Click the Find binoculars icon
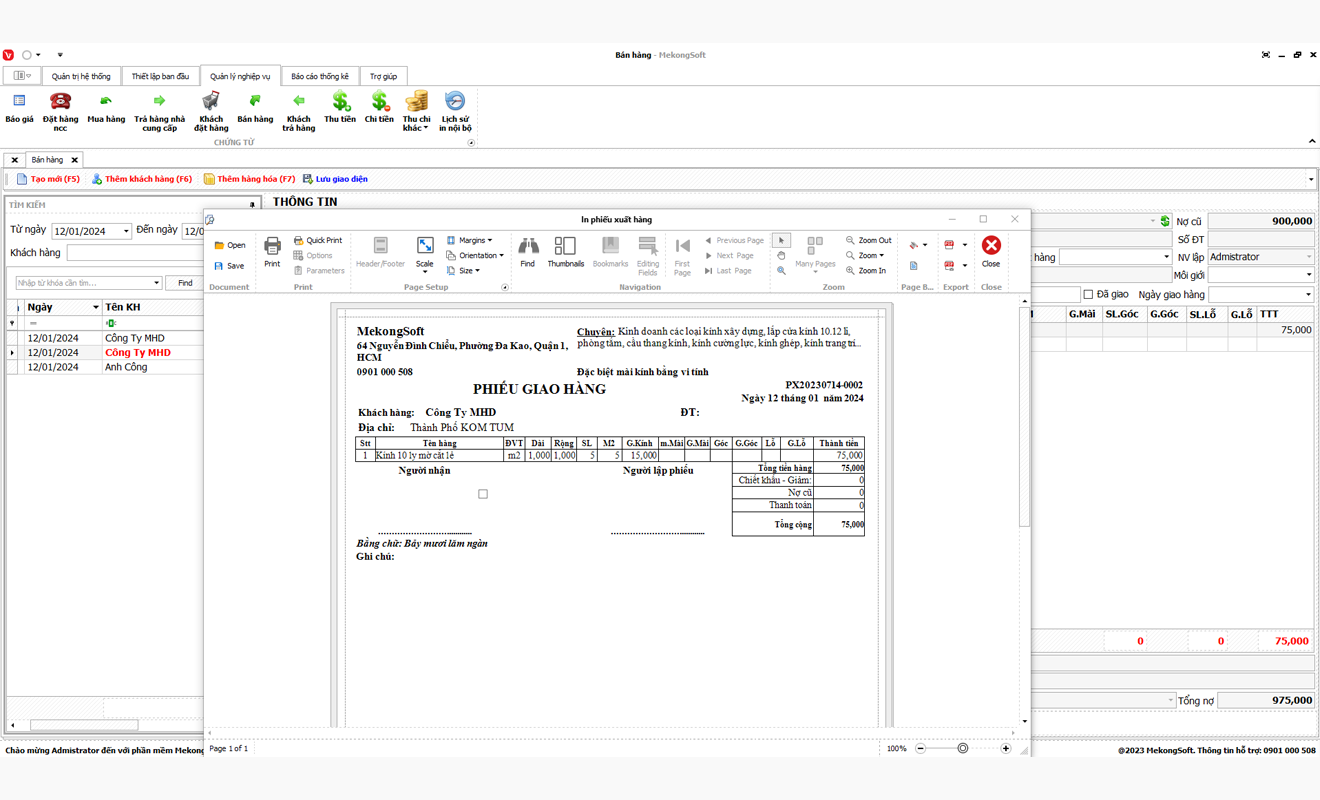The image size is (1320, 800). (528, 250)
